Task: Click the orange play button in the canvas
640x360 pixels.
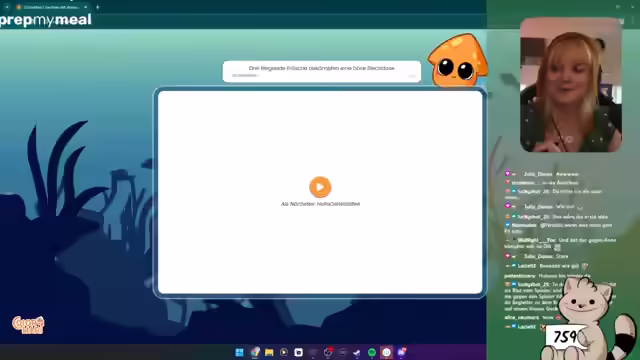Action: coord(320,187)
